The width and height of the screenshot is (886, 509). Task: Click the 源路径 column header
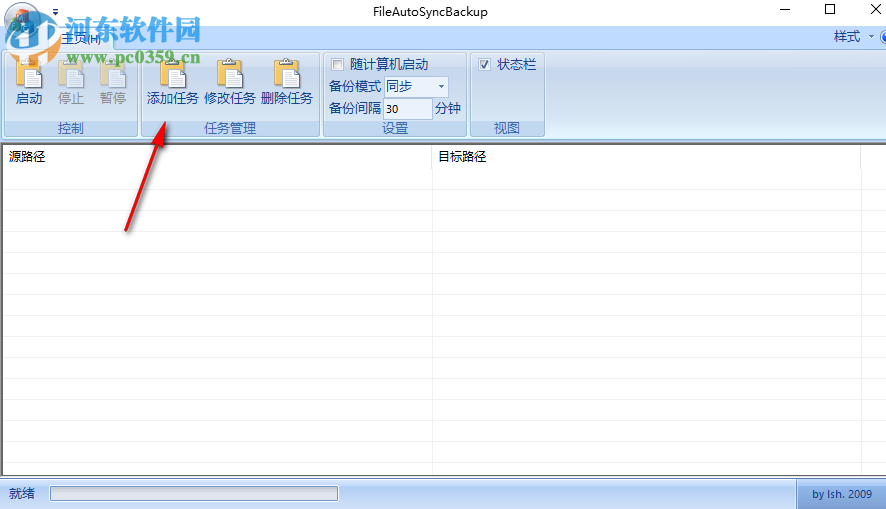pyautogui.click(x=217, y=156)
